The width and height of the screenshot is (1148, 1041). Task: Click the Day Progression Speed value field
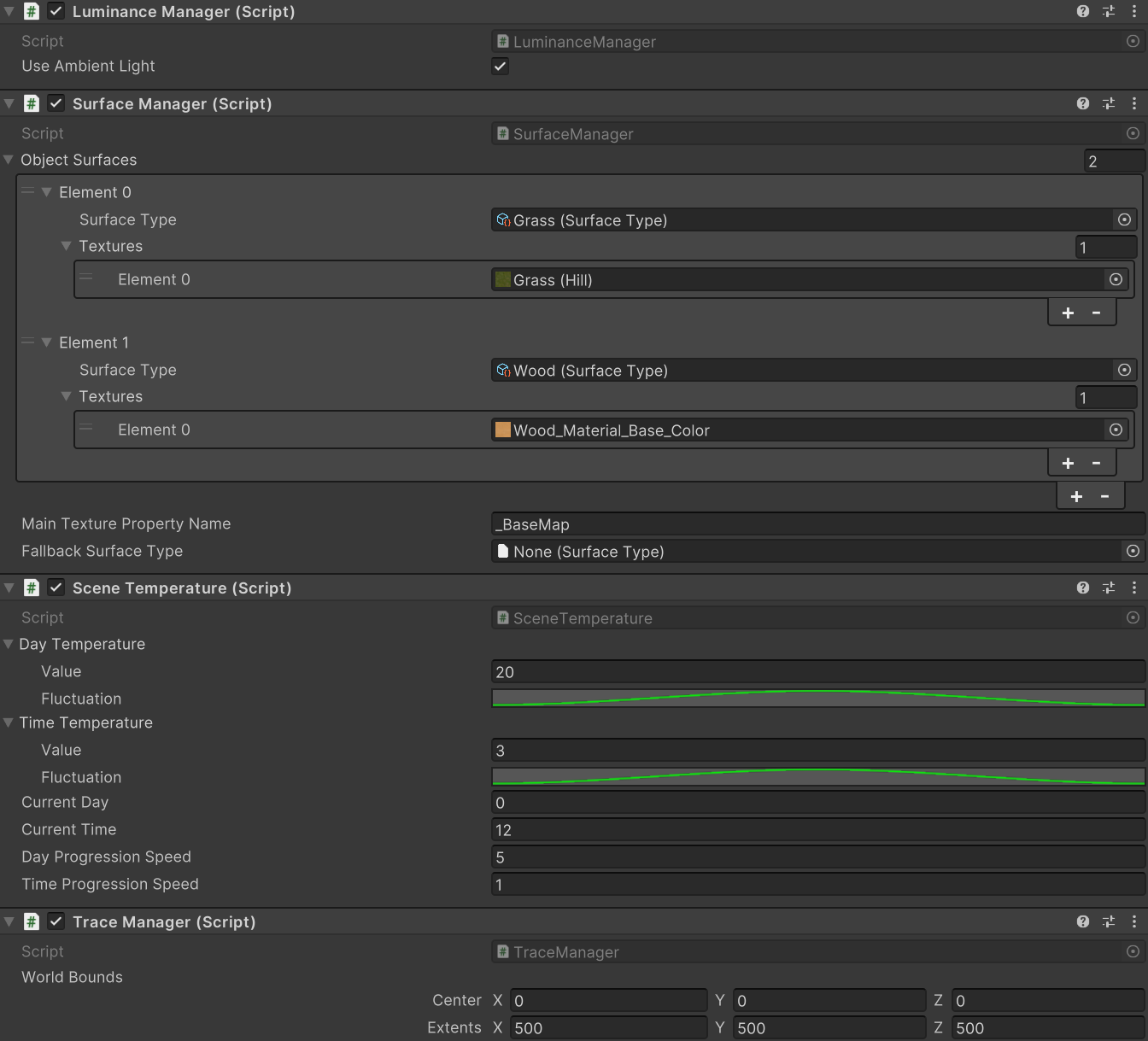point(817,857)
